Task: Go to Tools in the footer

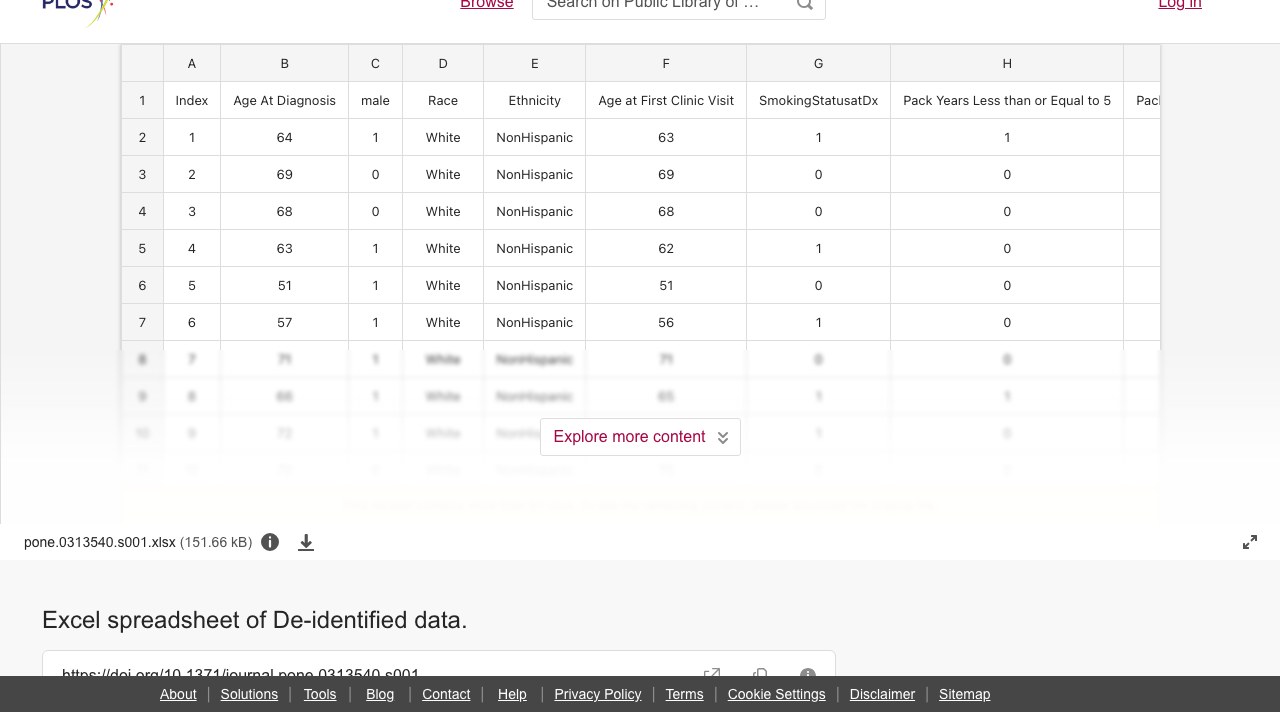Action: pyautogui.click(x=320, y=694)
